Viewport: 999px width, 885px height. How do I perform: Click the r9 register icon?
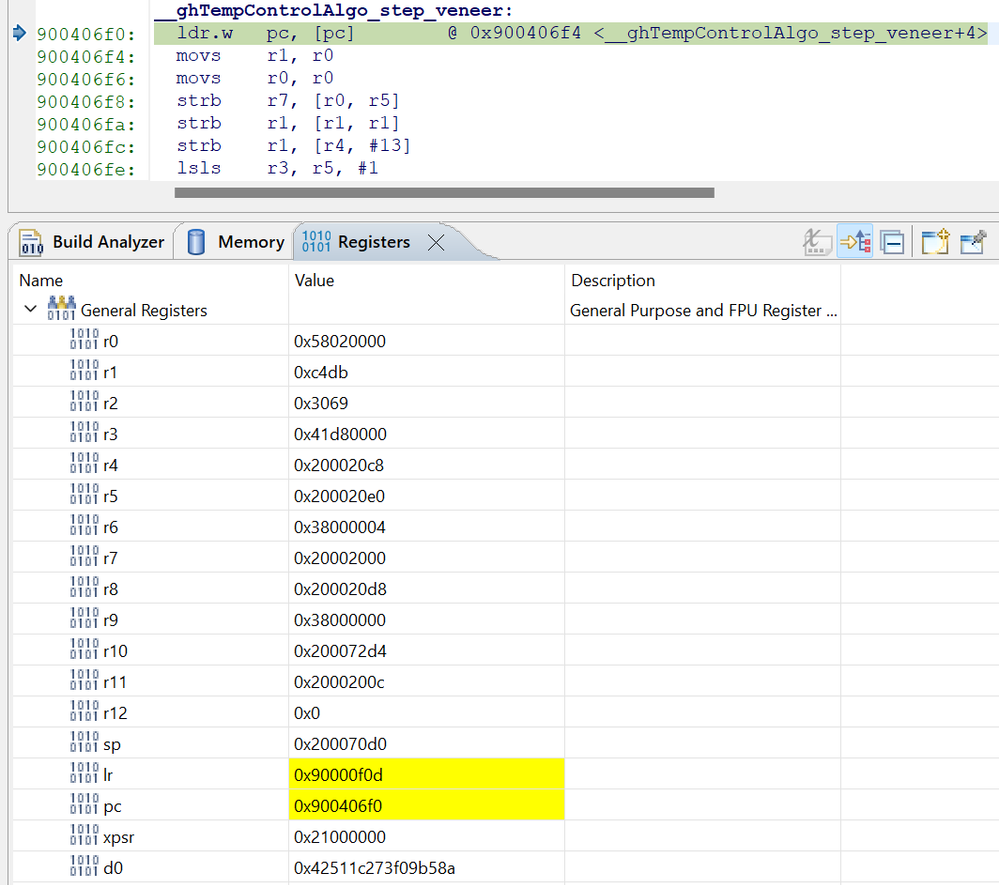(84, 619)
